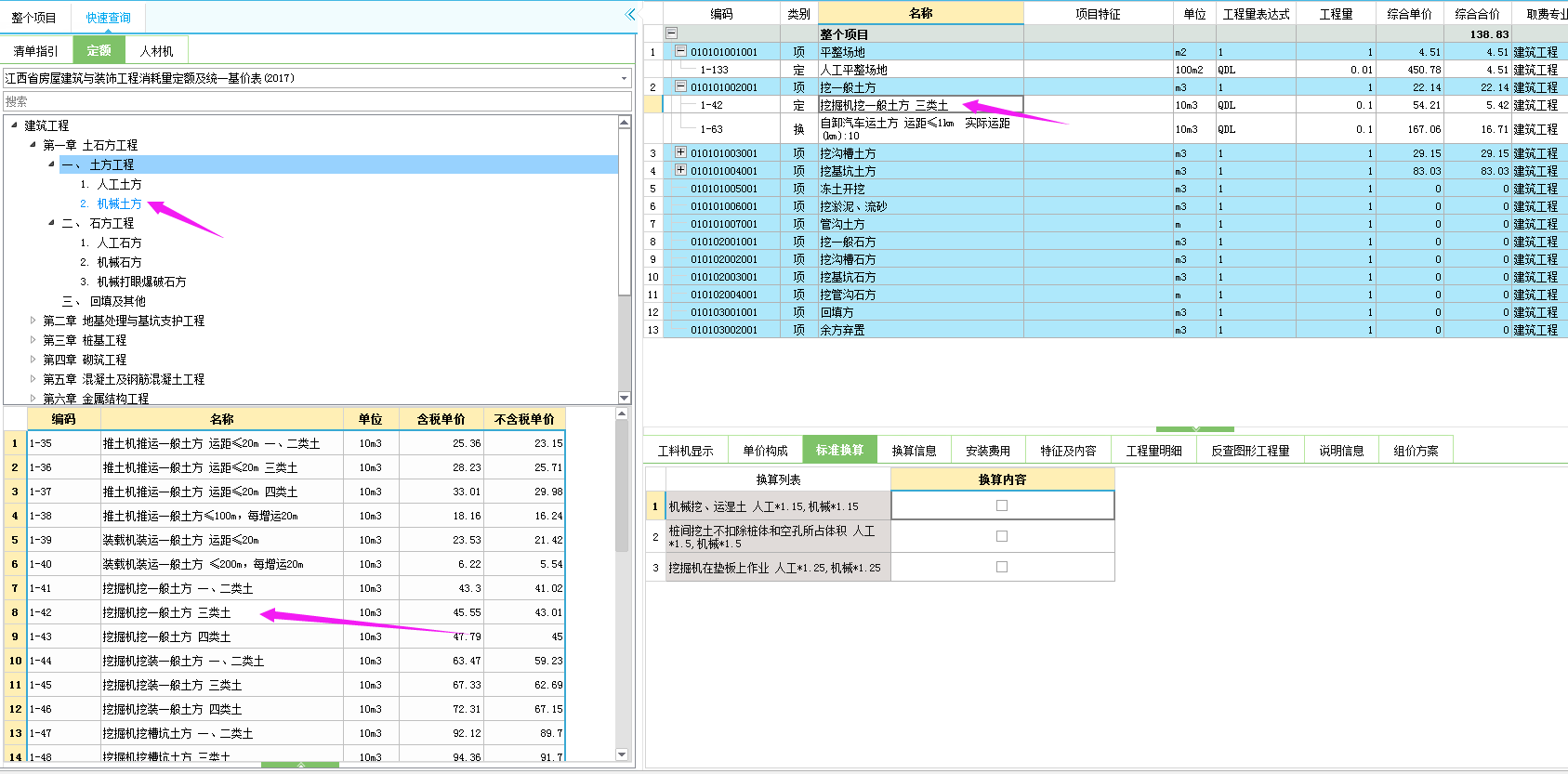Click the 搜索 search field
The width and height of the screenshot is (1568, 774).
coord(317,101)
